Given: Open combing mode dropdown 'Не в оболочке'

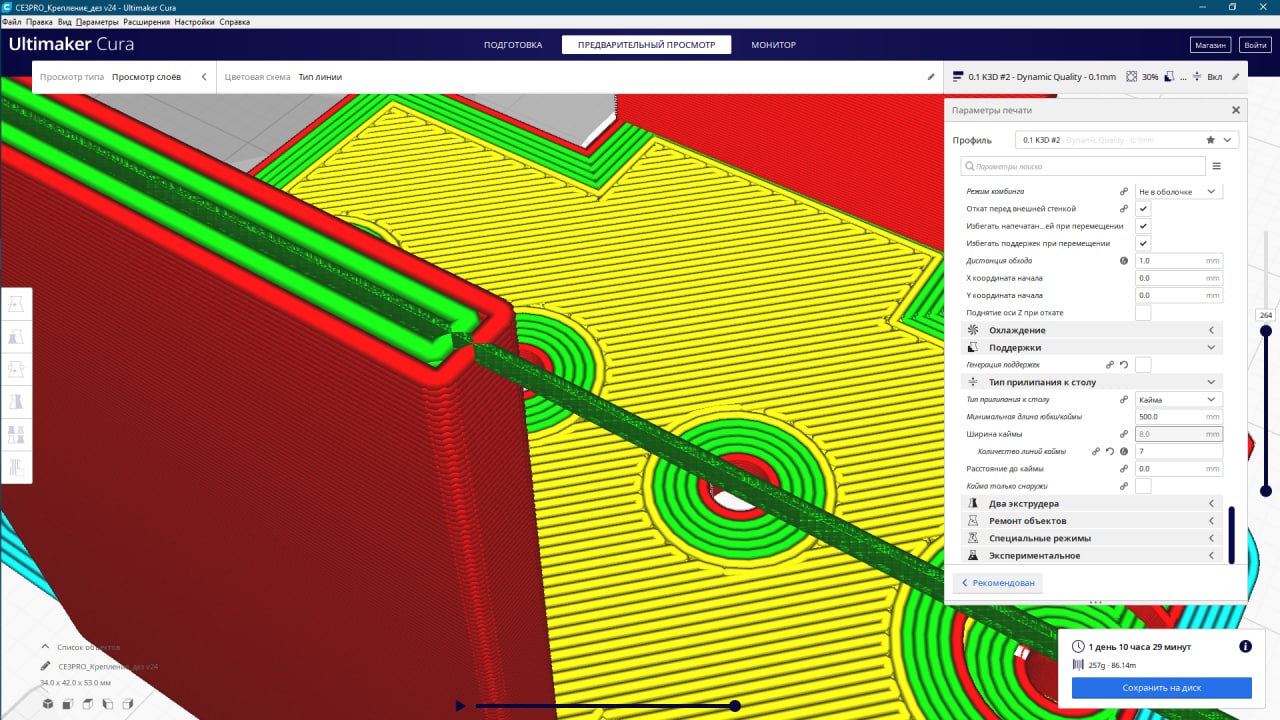Looking at the screenshot, I should (x=1179, y=191).
